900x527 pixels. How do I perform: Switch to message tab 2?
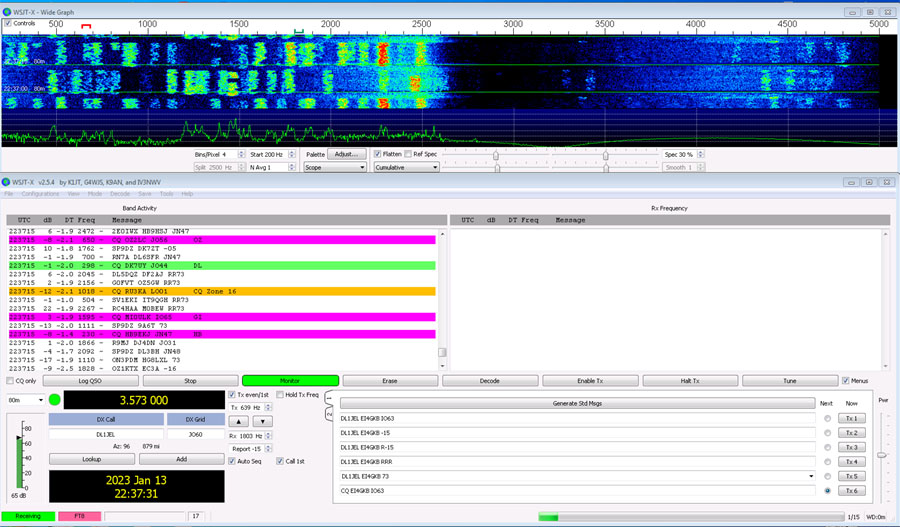(x=329, y=413)
